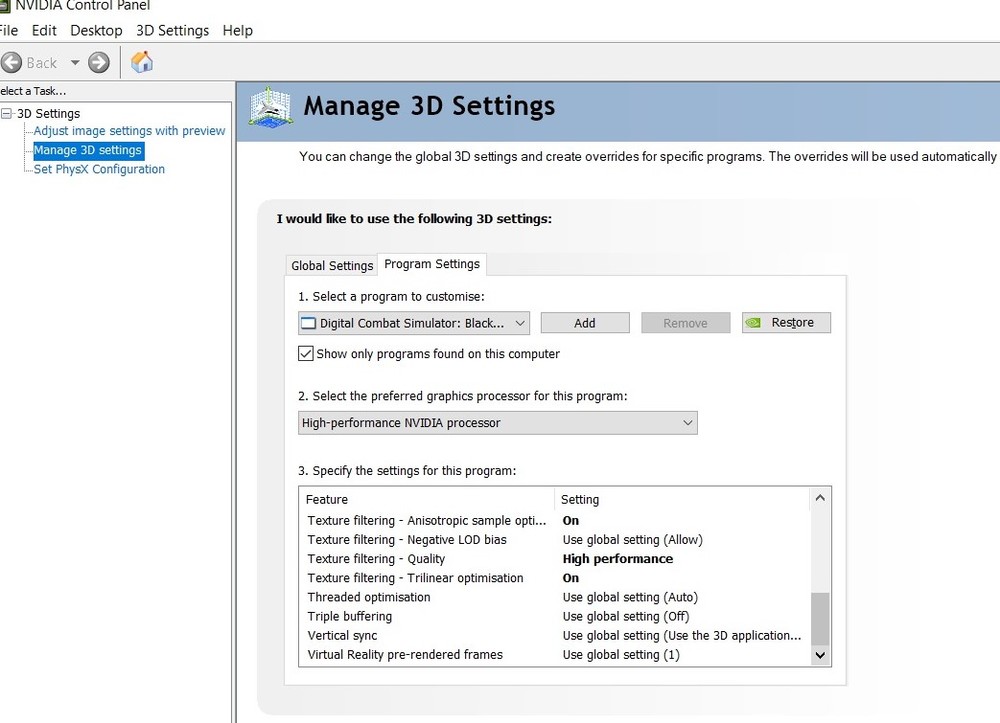This screenshot has height=723, width=1000.
Task: Click the Manage 3D Settings header icon
Action: click(x=270, y=107)
